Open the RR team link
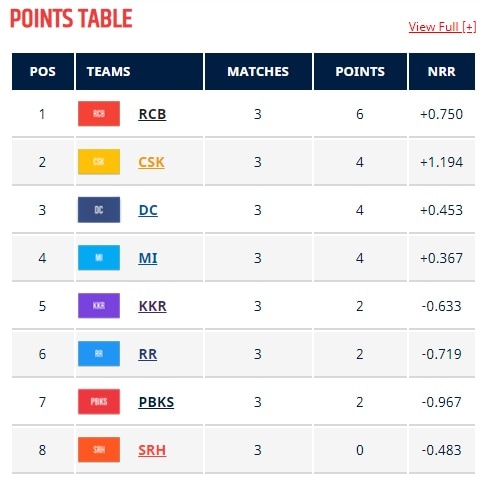Image resolution: width=481 pixels, height=491 pixels. coord(148,354)
